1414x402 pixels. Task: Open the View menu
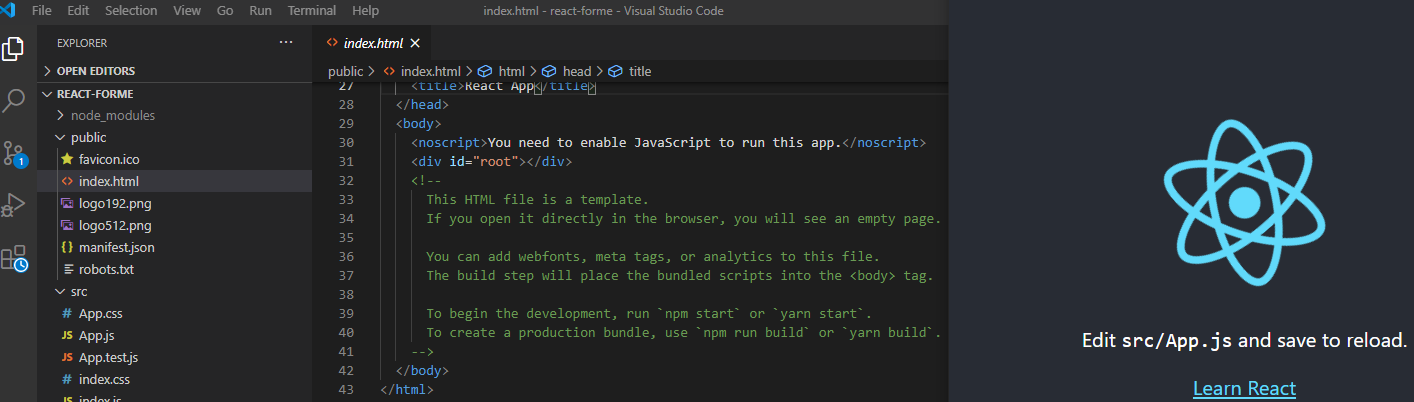pyautogui.click(x=187, y=10)
